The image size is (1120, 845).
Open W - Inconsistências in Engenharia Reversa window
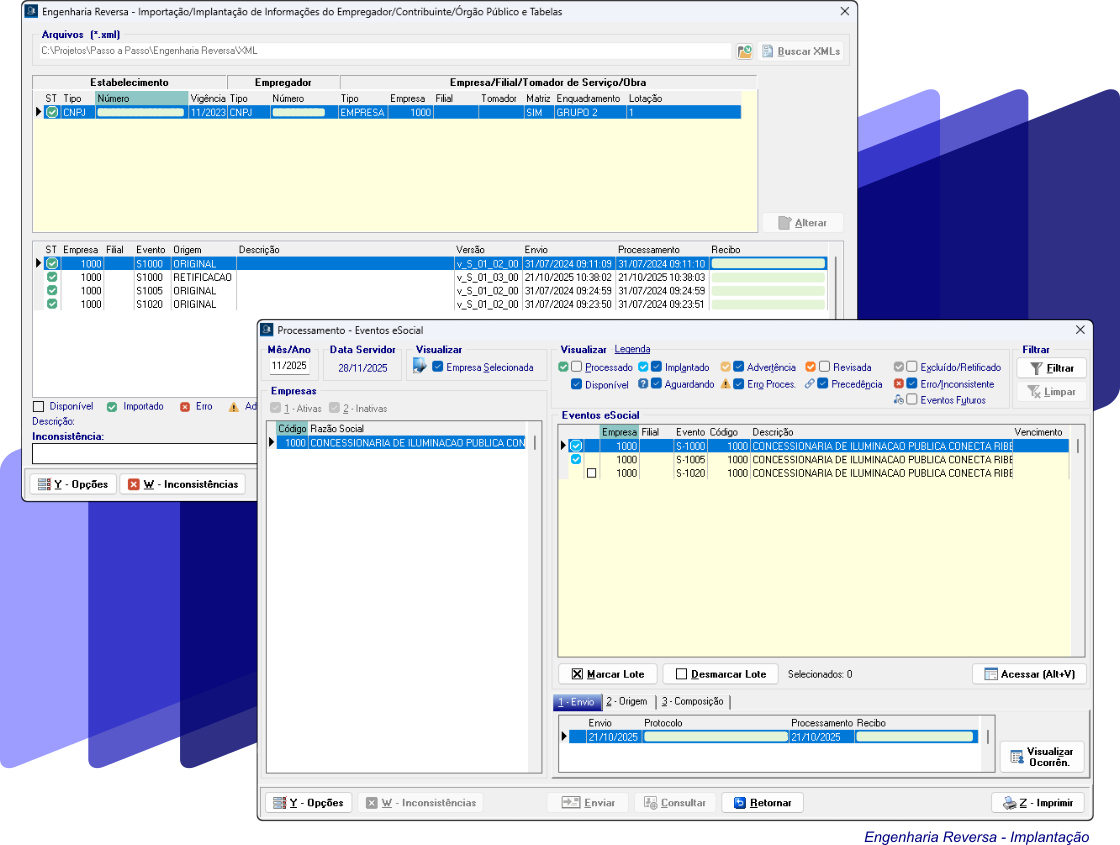[x=182, y=484]
